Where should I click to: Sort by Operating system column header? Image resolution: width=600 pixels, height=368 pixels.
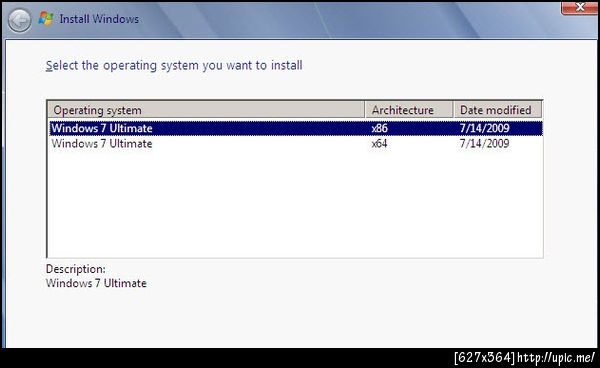206,110
